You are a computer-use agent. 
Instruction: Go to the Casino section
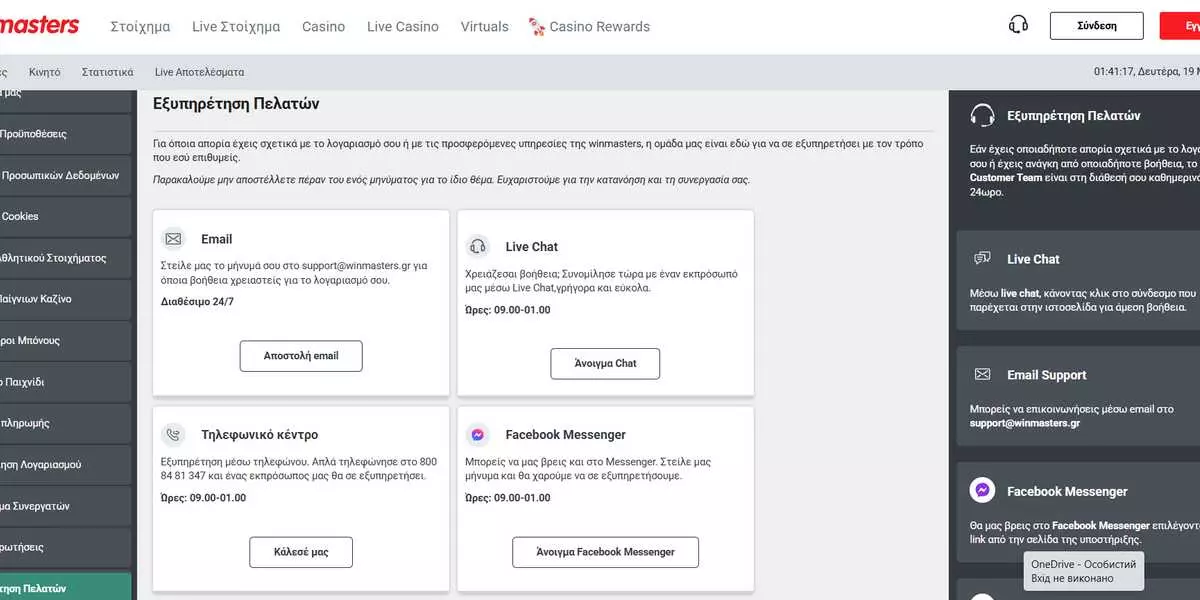324,27
